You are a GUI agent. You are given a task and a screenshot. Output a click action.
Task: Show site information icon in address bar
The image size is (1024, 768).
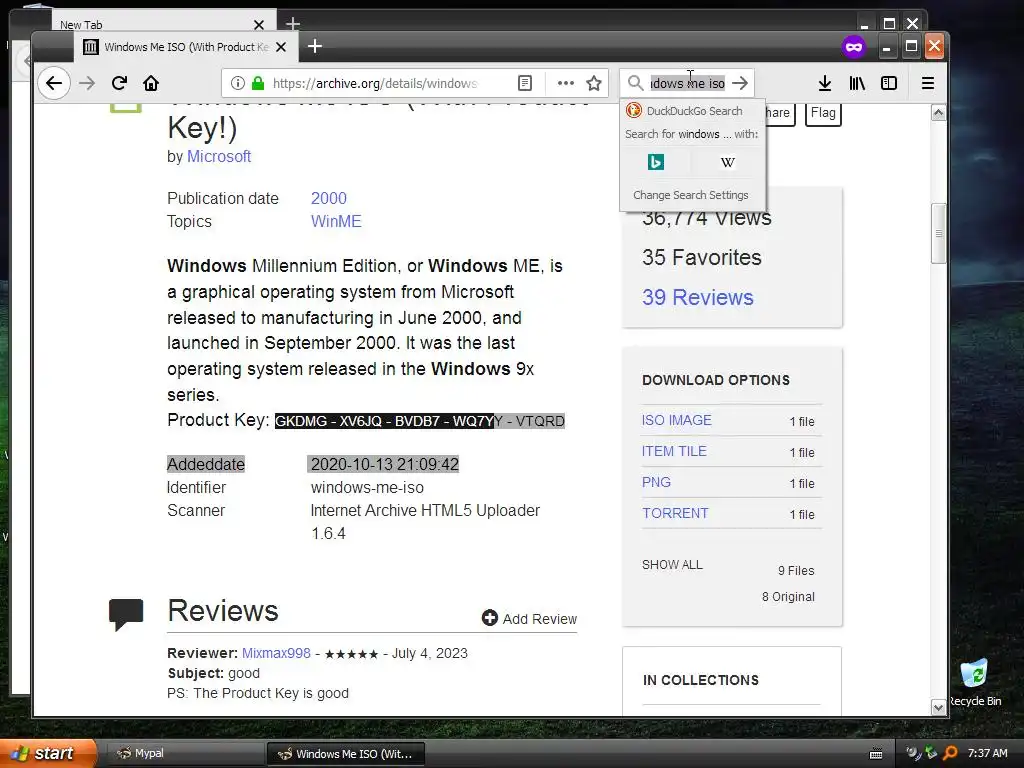point(238,83)
